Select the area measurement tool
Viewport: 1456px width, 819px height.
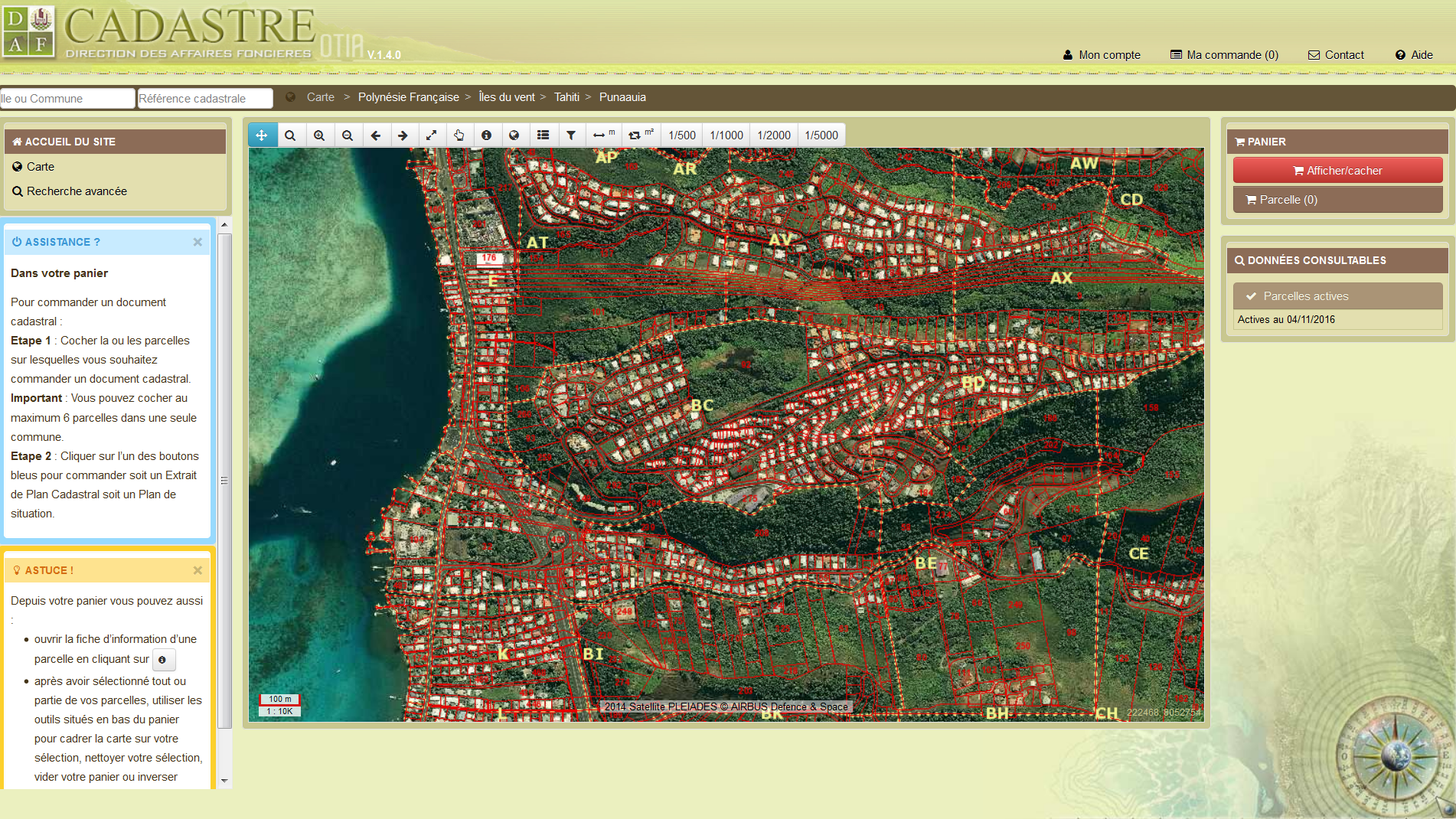click(640, 135)
